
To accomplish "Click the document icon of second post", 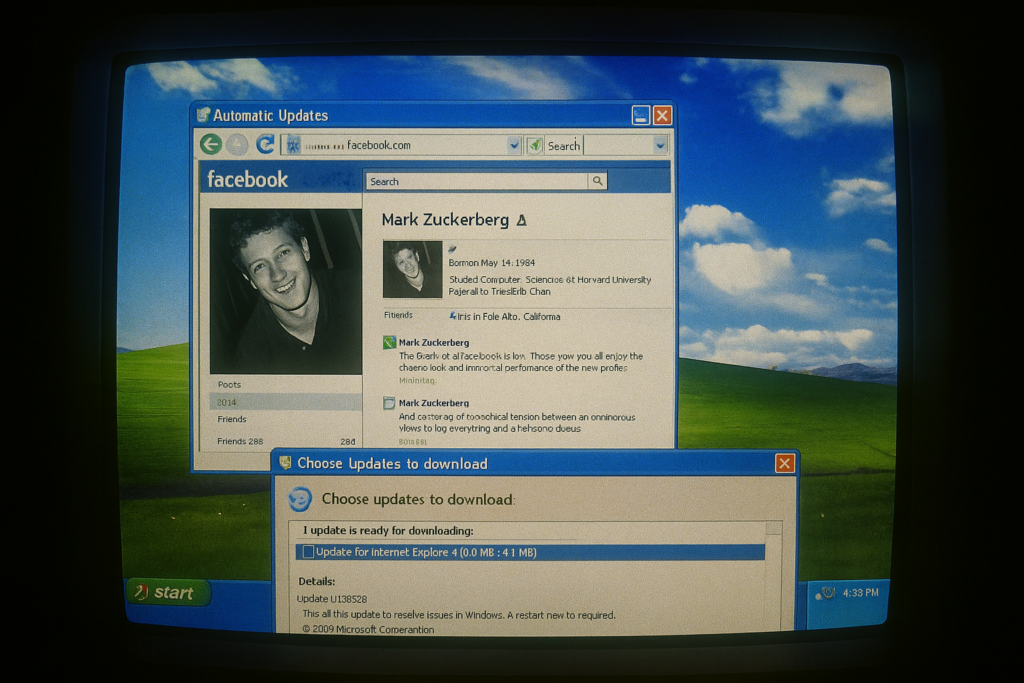I will coord(389,403).
